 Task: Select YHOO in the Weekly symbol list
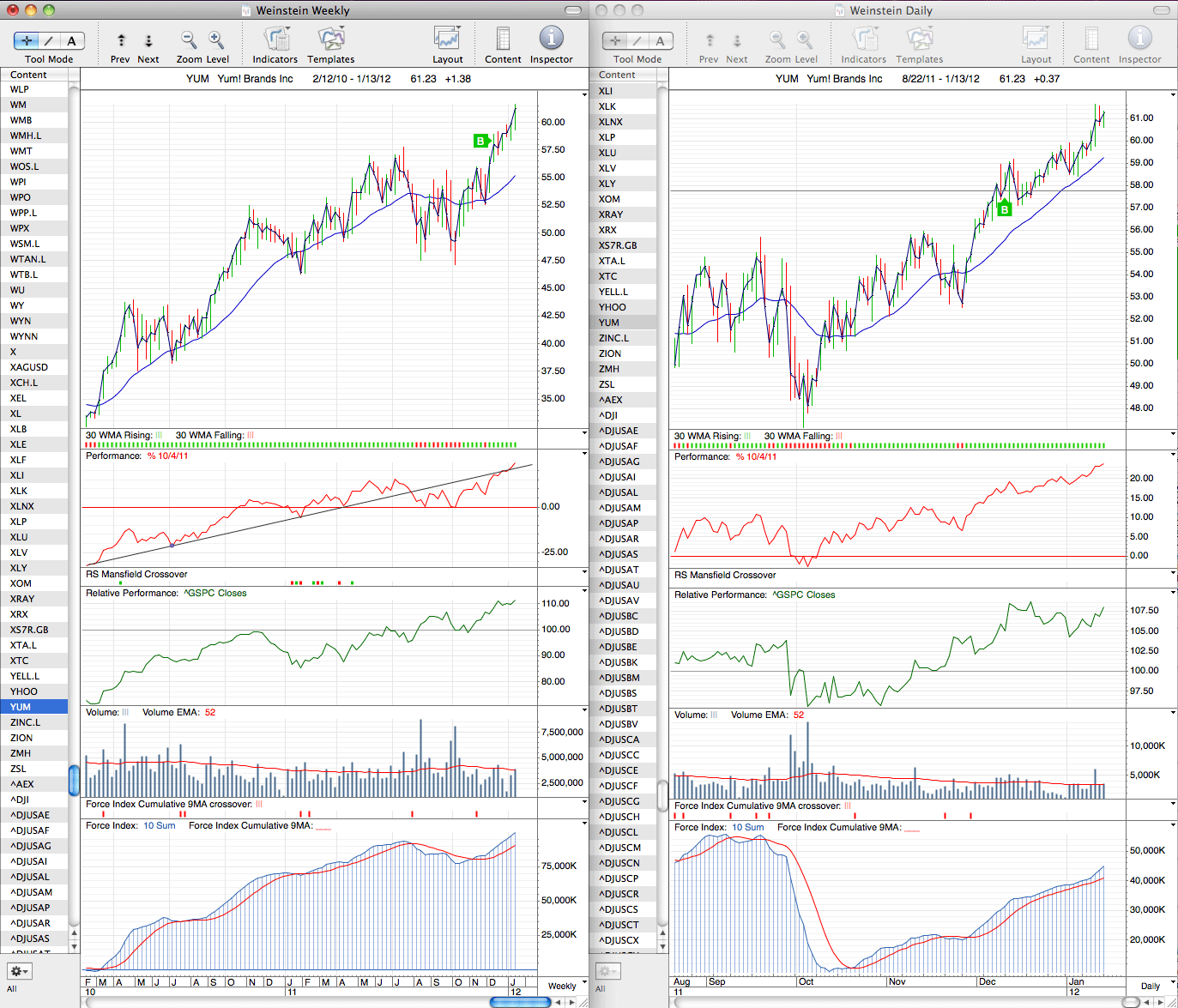(34, 691)
